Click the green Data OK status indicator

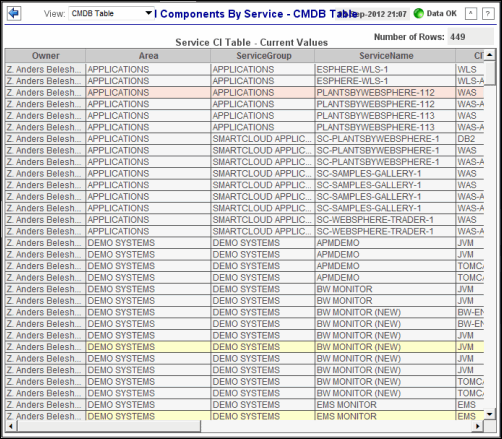[x=418, y=14]
